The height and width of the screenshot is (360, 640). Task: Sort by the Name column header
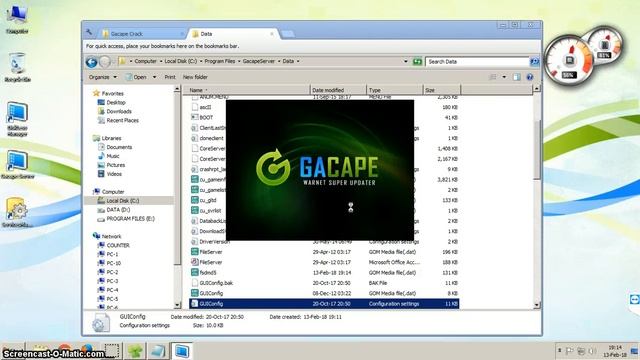point(247,90)
